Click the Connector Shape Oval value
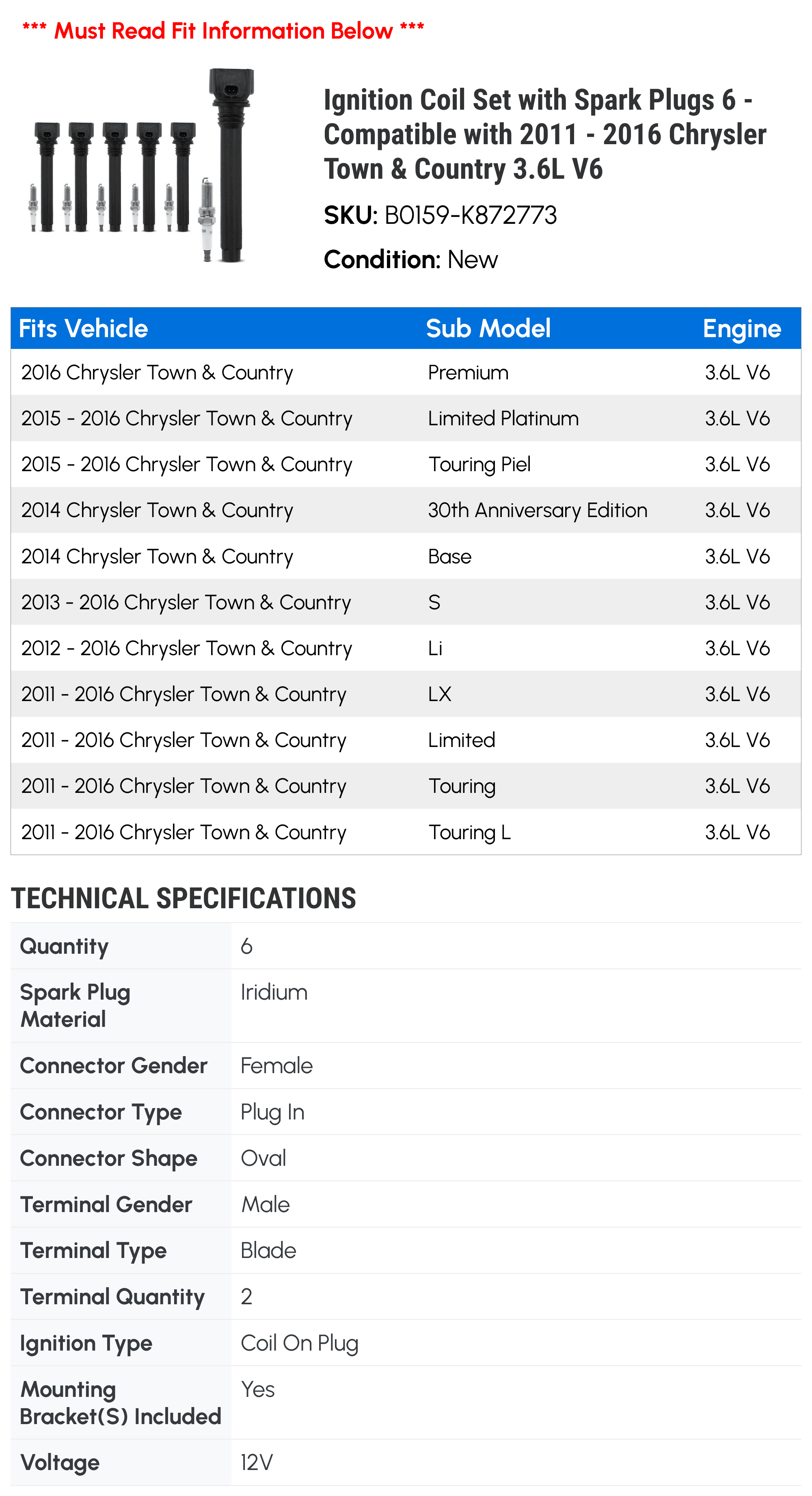The image size is (812, 1496). 263,1158
